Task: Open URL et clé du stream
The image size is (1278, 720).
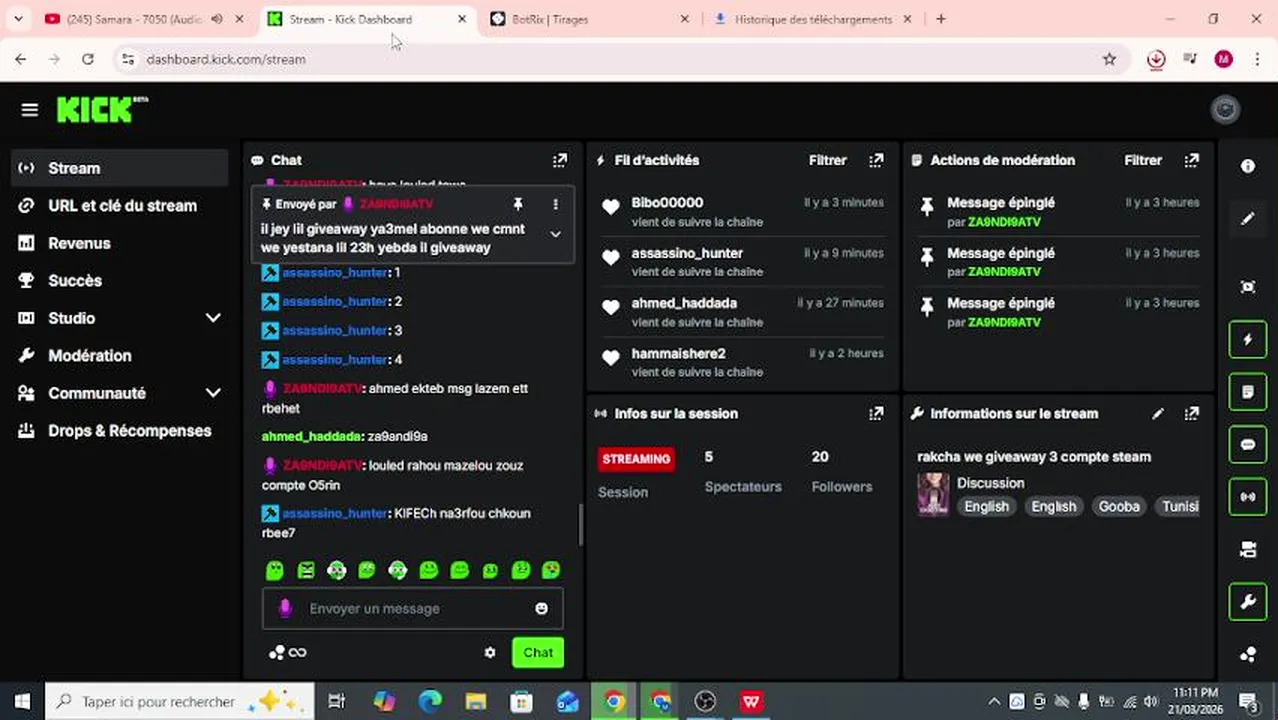Action: (x=120, y=205)
